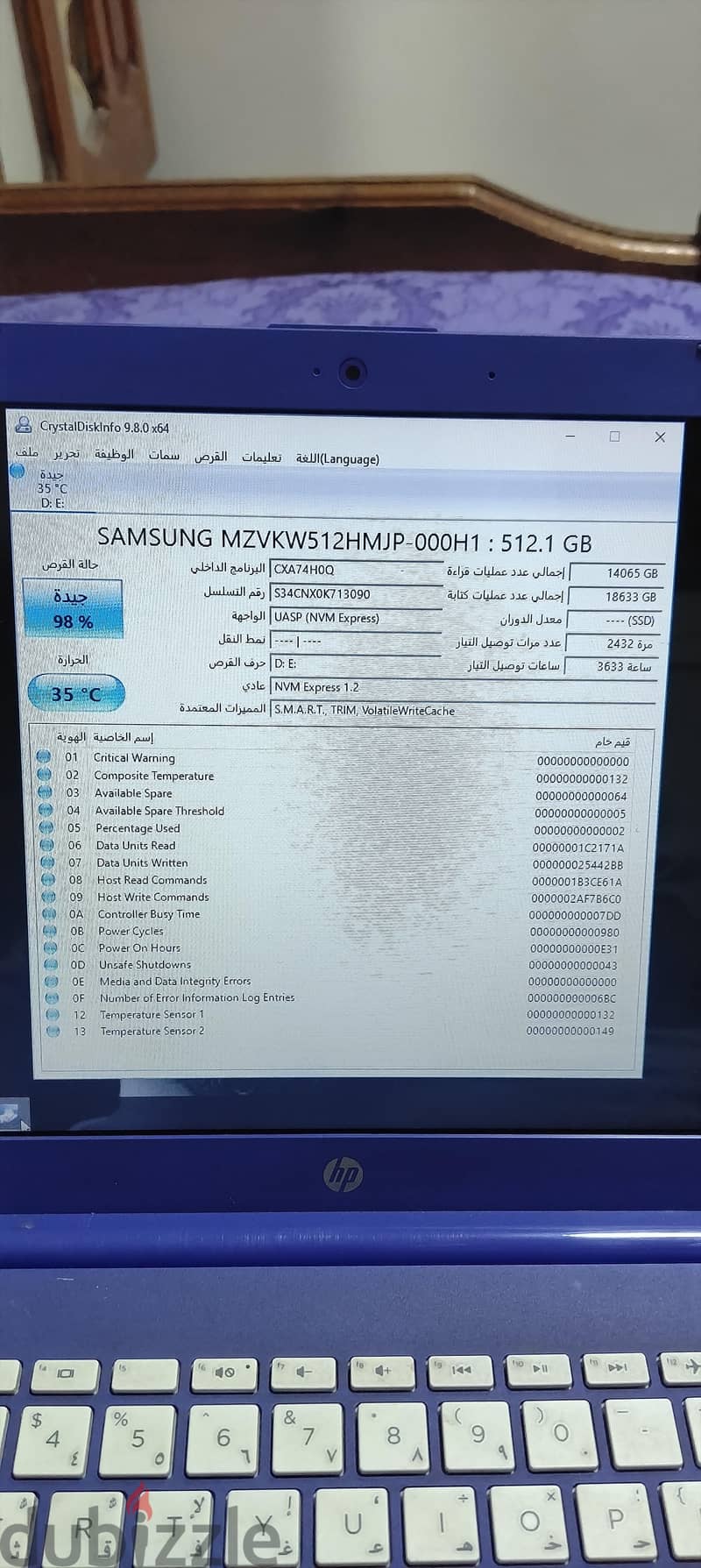The image size is (701, 1568).
Task: Click status icon for Percentage Used row
Action: point(47,827)
